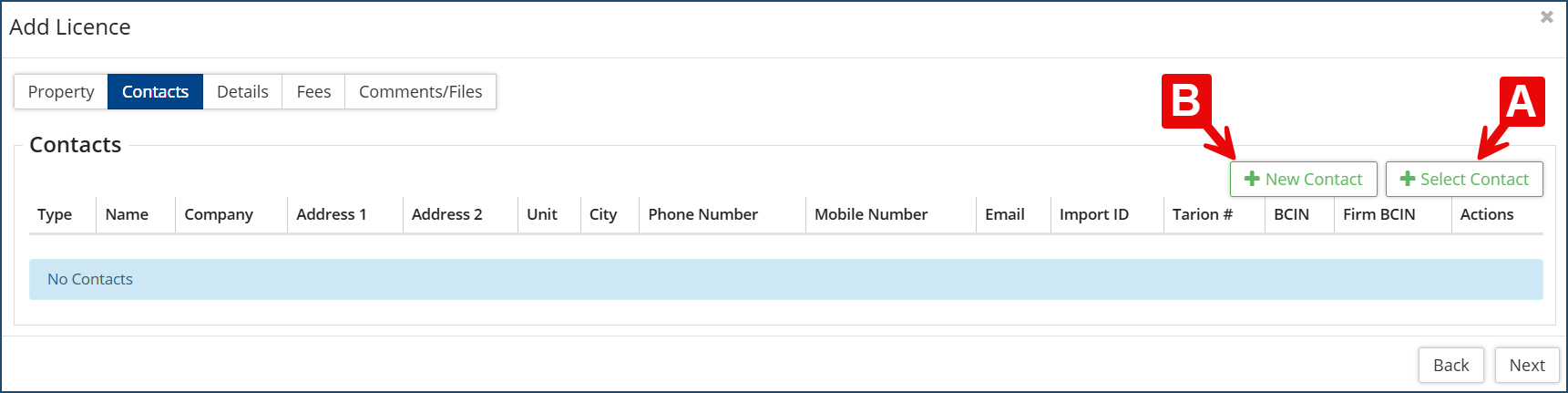Click the Select Contact button
The width and height of the screenshot is (1568, 393).
coord(1463,180)
